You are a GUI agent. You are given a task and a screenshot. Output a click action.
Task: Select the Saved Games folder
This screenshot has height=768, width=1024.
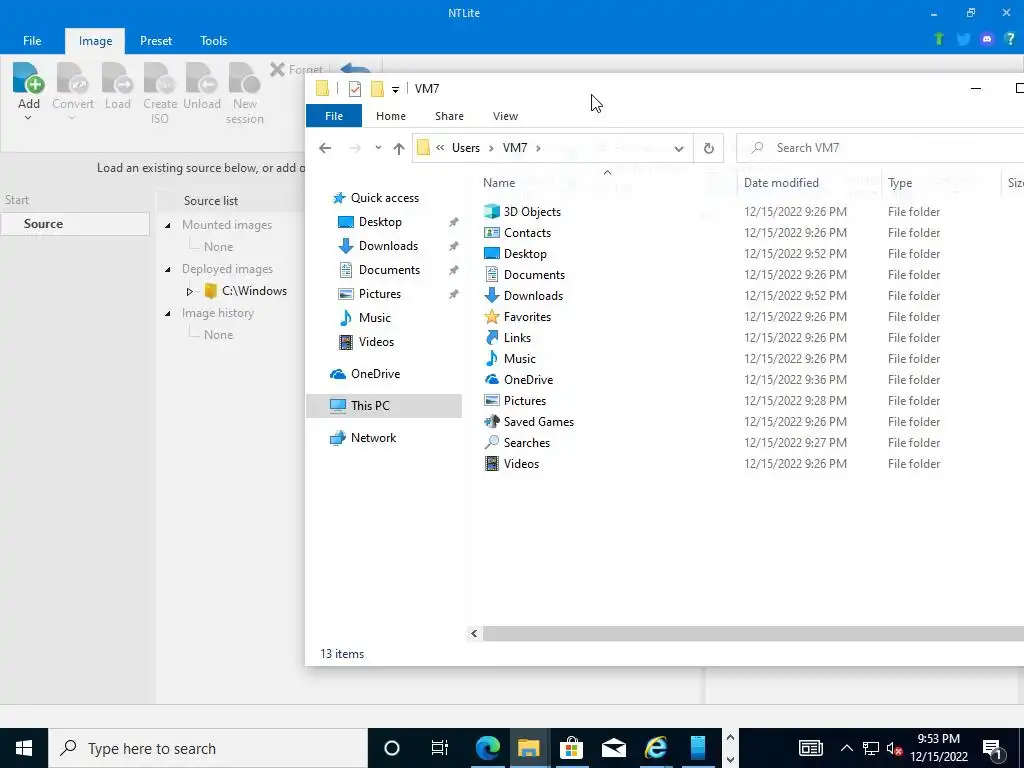tap(539, 422)
